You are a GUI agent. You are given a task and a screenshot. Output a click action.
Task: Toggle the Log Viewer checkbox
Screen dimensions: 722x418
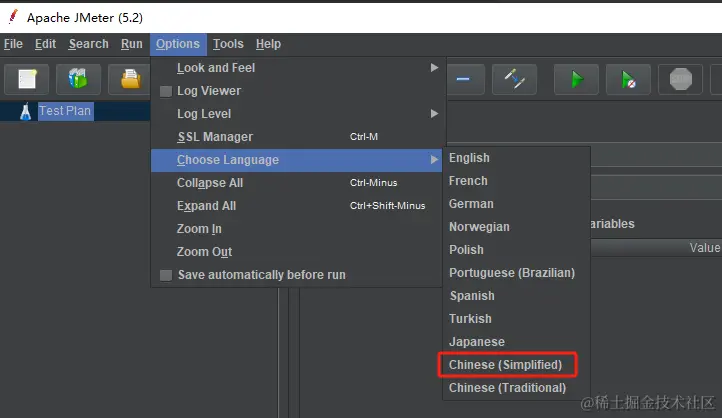(166, 91)
